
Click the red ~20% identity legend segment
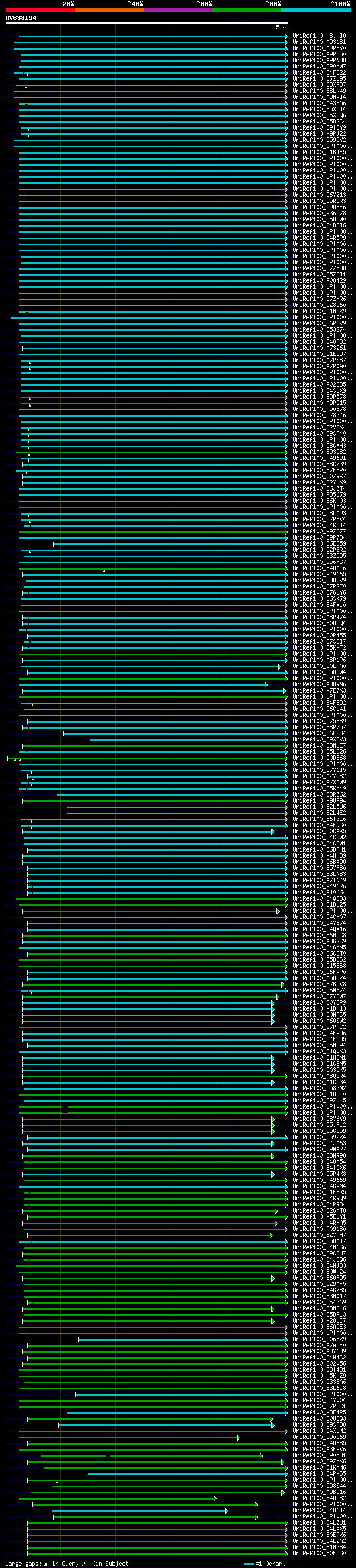tap(39, 10)
